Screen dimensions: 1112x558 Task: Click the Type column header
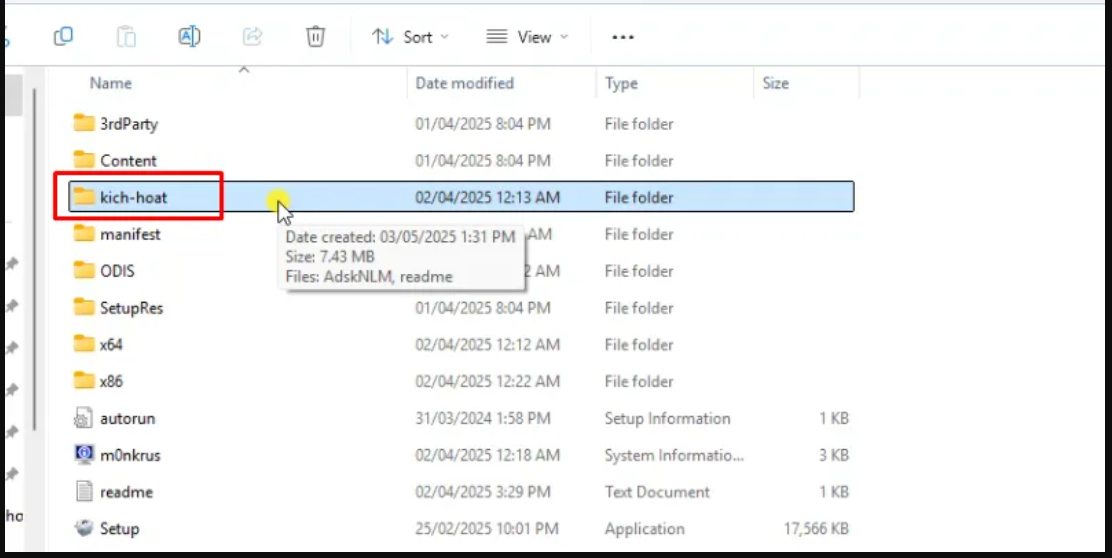[x=621, y=84]
